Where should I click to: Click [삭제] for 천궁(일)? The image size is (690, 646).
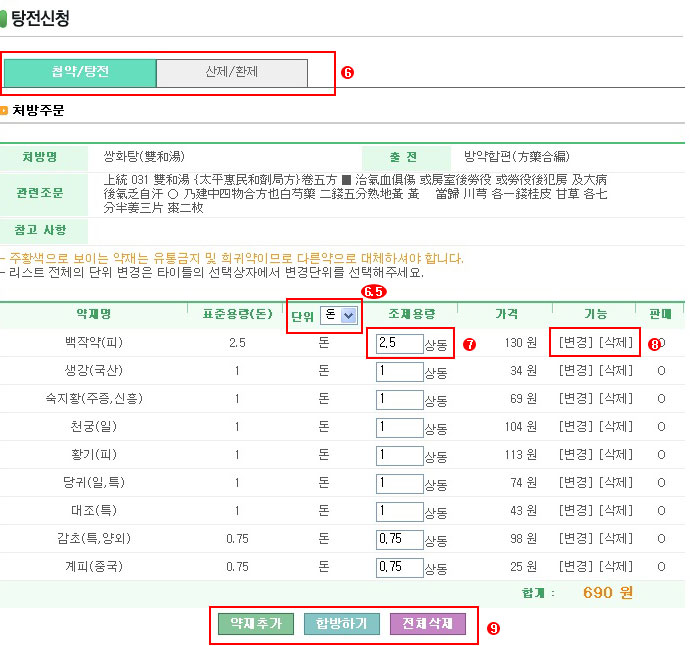click(615, 427)
